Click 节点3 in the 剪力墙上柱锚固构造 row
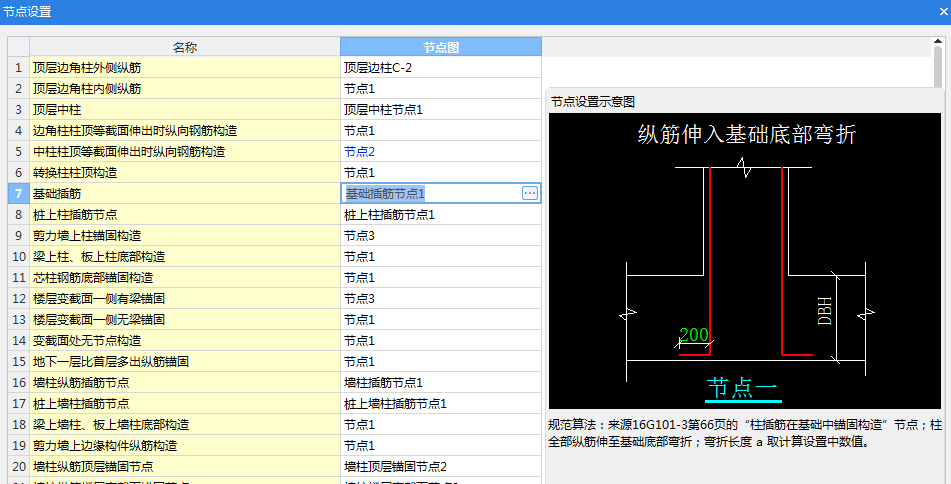Image resolution: width=951 pixels, height=484 pixels. coord(359,235)
